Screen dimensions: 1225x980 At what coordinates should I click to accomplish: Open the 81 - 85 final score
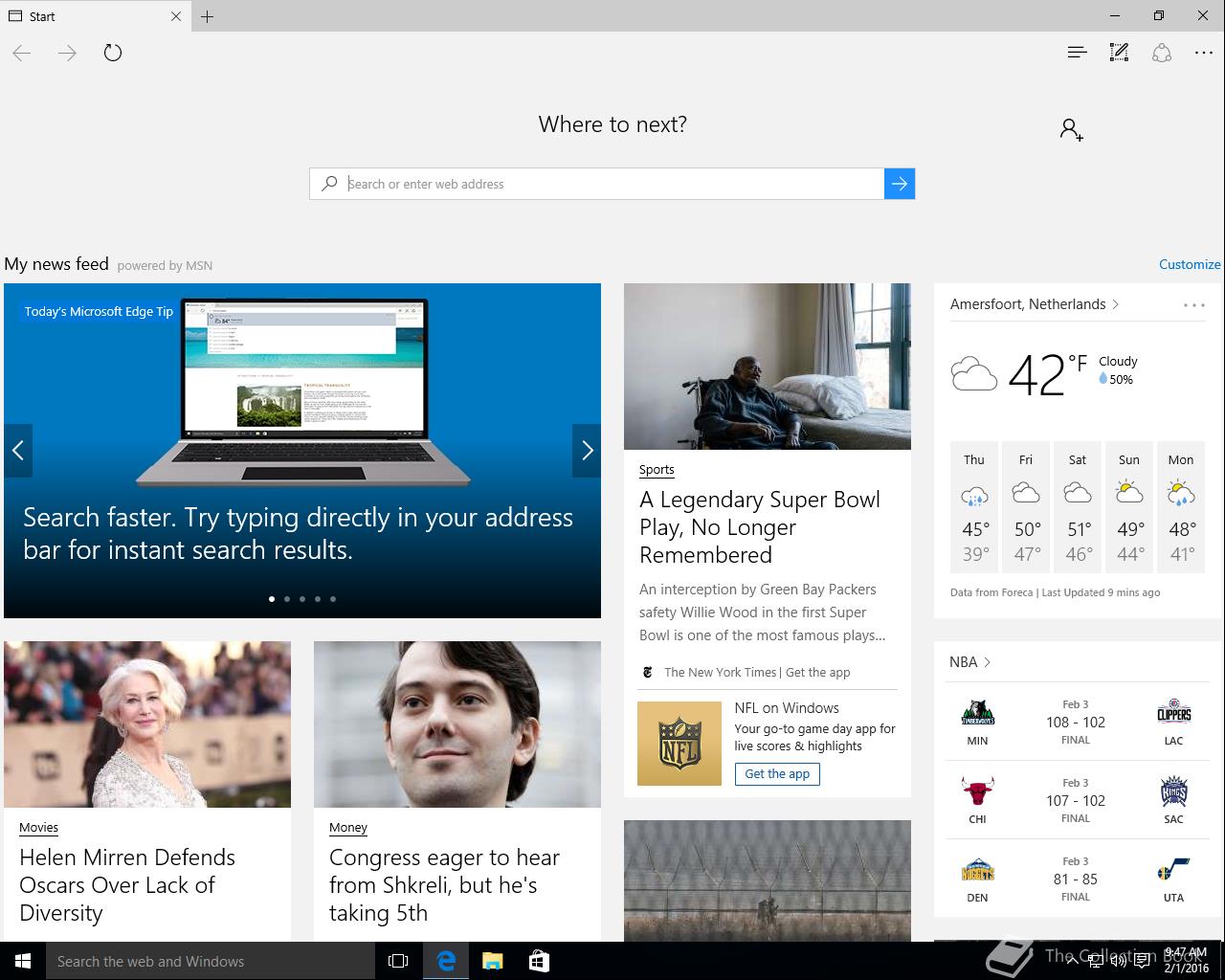(1076, 880)
